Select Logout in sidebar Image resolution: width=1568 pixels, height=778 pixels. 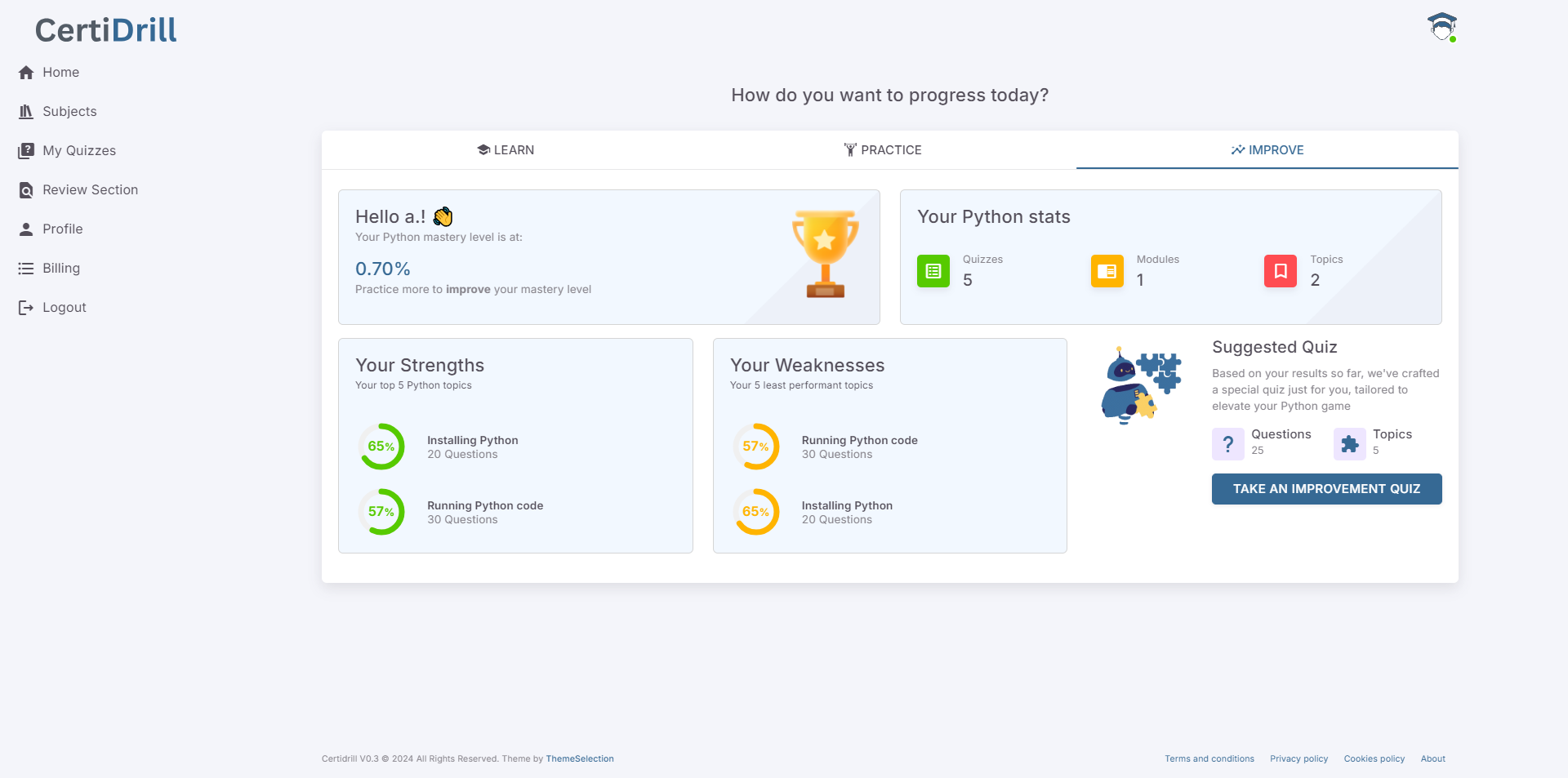(65, 308)
